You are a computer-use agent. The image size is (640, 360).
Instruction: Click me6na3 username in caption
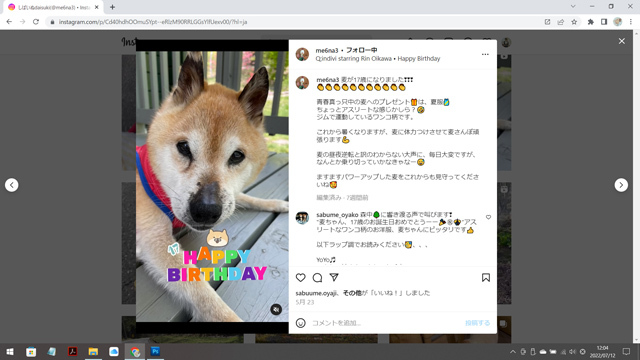coord(328,80)
